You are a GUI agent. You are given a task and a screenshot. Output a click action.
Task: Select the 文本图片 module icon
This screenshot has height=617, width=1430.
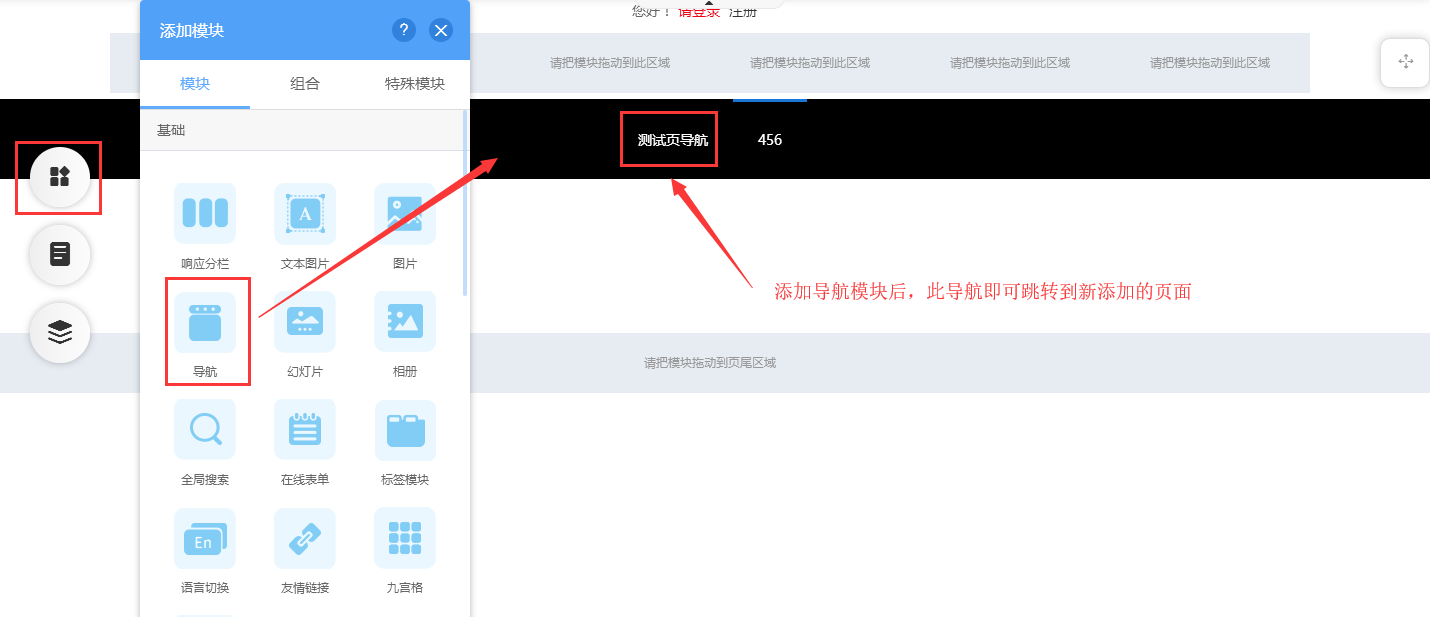(x=305, y=214)
